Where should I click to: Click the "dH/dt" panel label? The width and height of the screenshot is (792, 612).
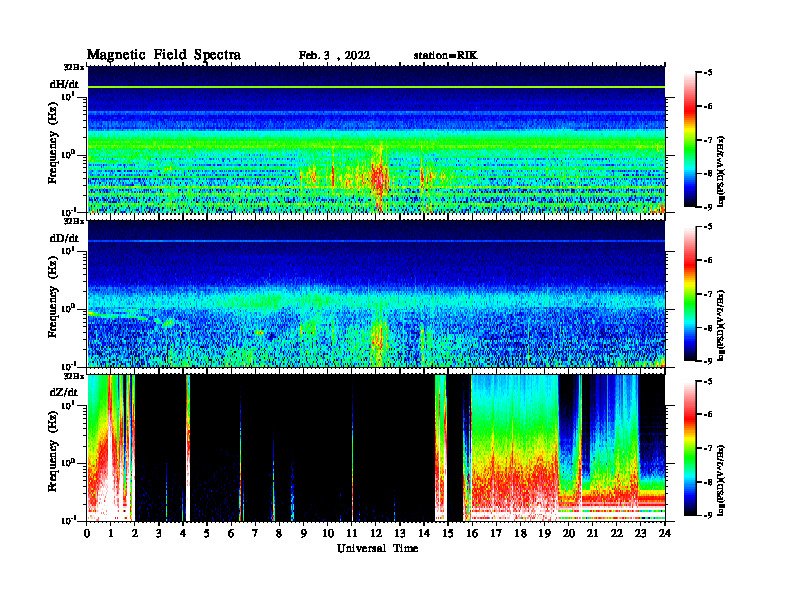coord(64,84)
